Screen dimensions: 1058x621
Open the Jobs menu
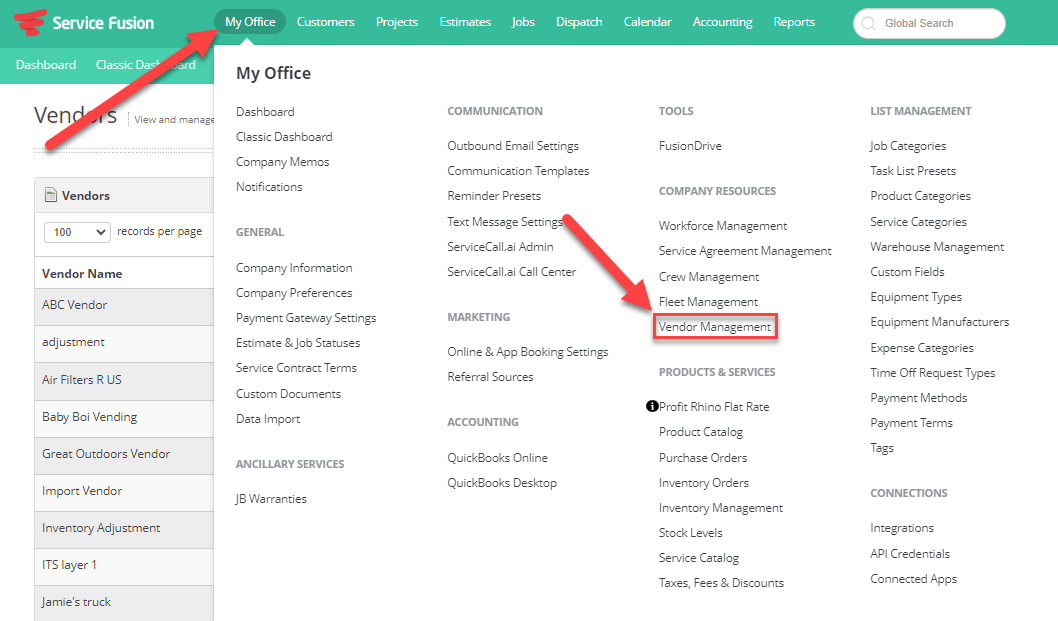pyautogui.click(x=523, y=22)
